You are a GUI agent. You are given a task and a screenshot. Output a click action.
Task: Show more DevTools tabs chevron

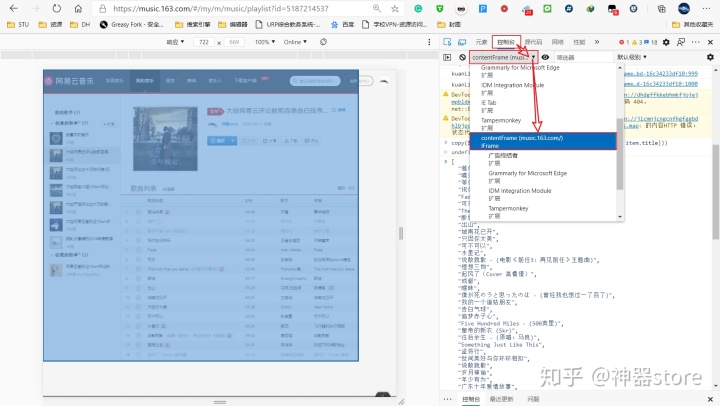point(596,42)
